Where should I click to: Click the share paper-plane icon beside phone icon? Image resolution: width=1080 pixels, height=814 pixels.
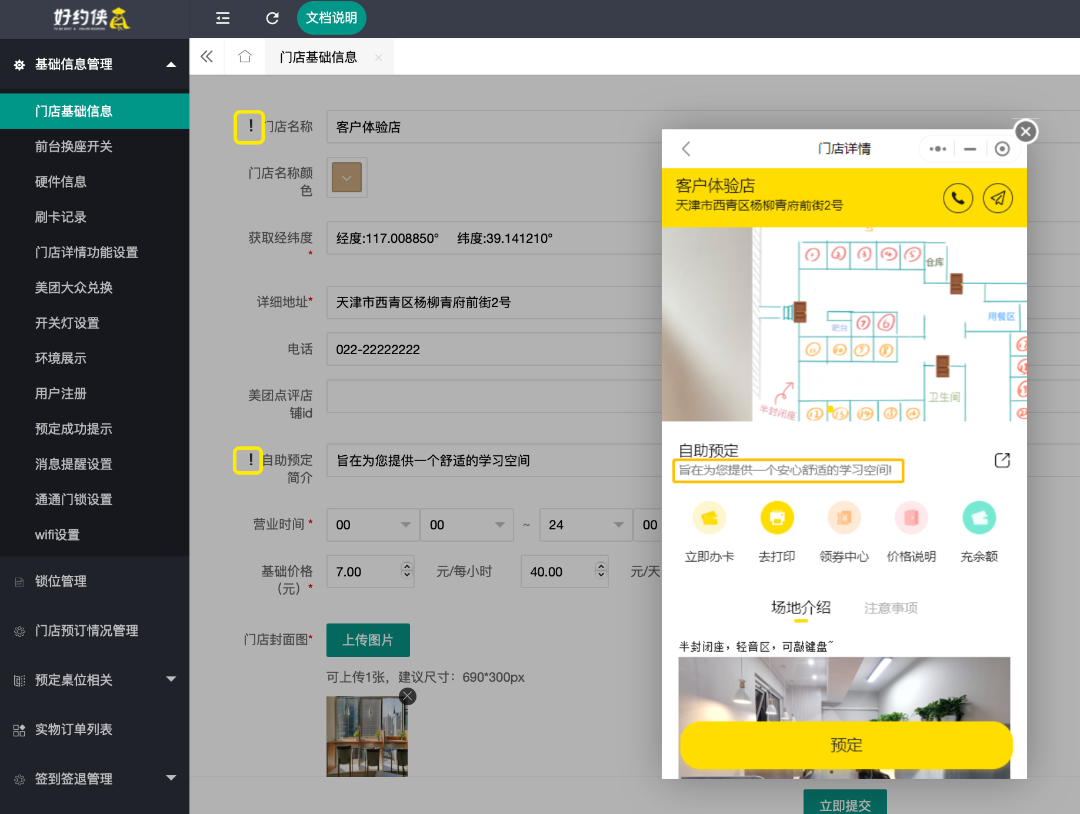click(998, 198)
